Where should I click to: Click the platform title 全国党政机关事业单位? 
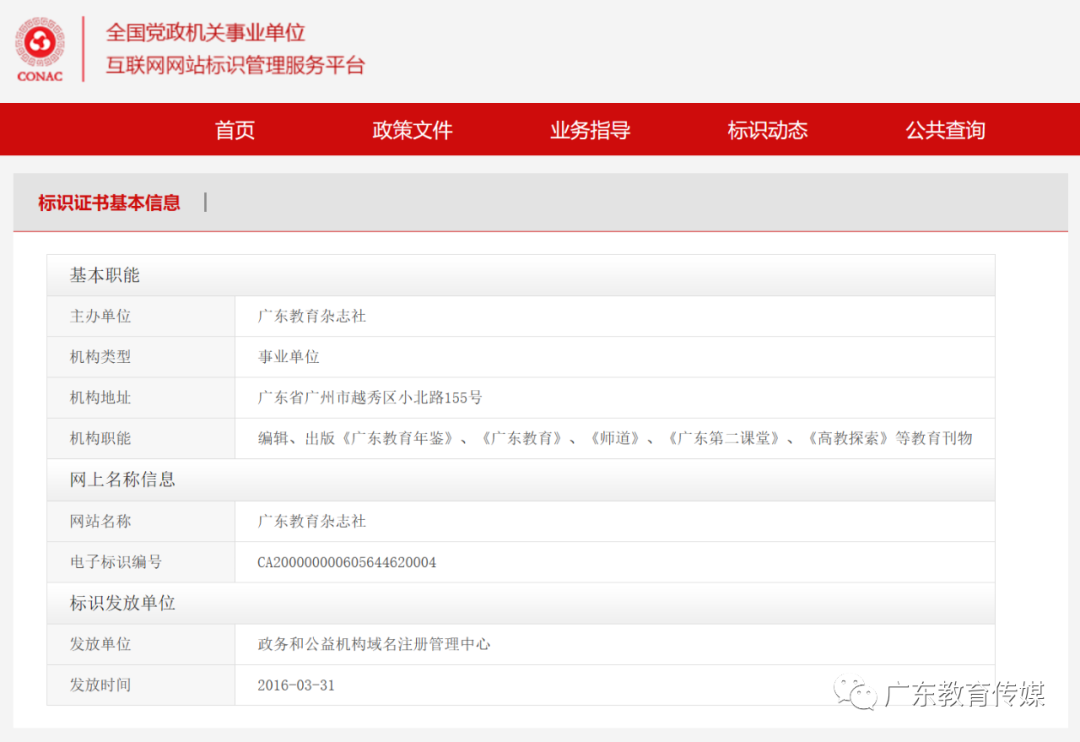coord(205,32)
